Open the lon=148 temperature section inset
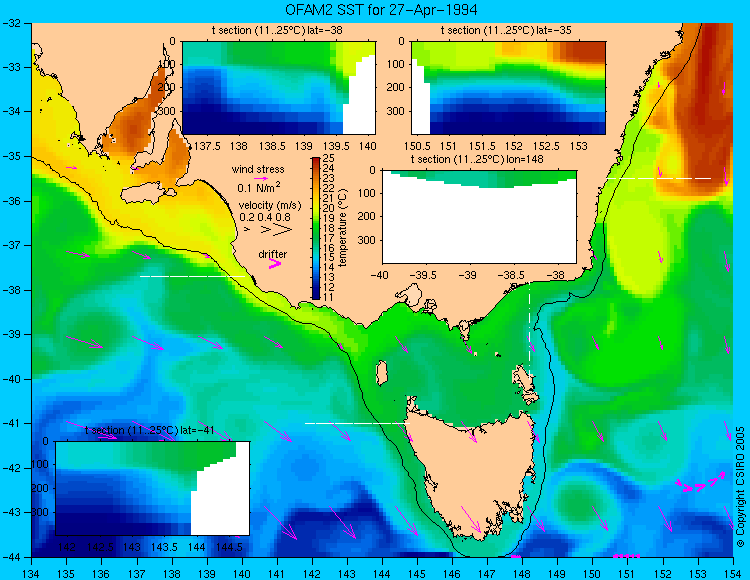750x580 pixels. 479,217
